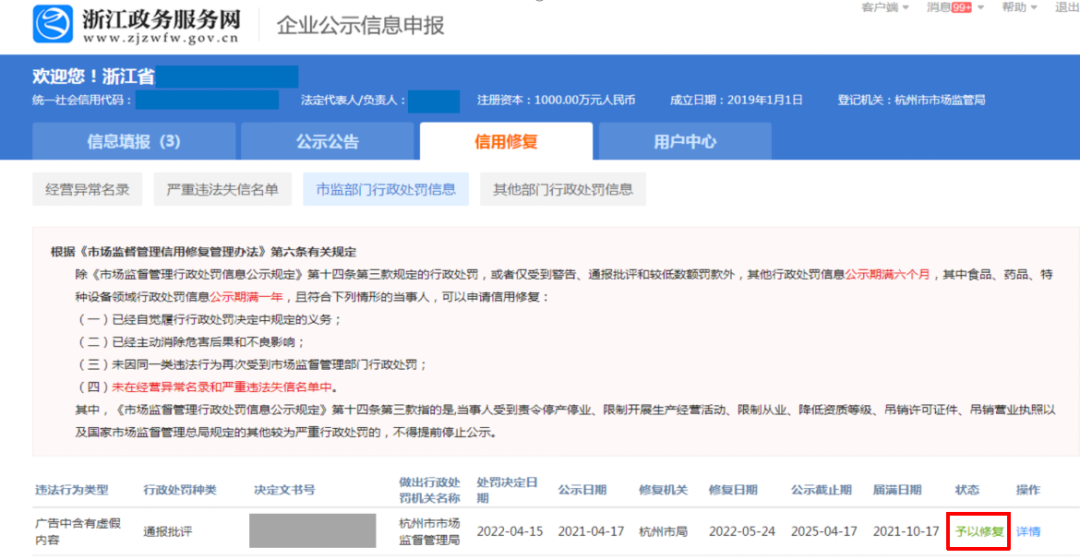Open the 公示公告 tab
Viewport: 1080px width, 559px height.
(x=327, y=142)
